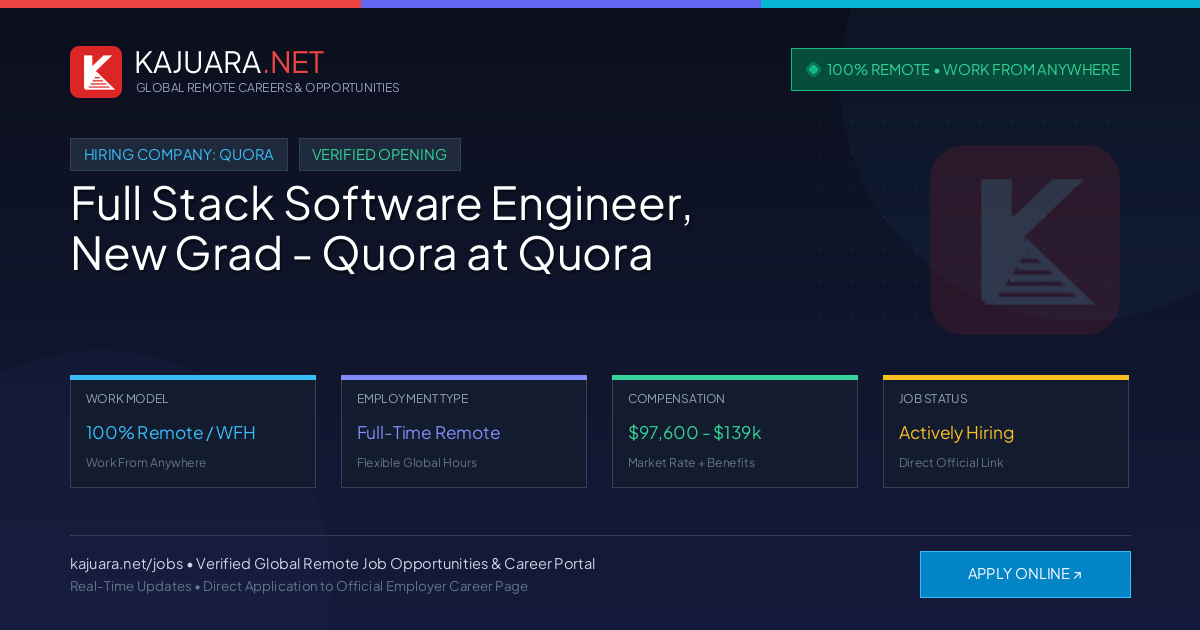Click the green diamond icon in remote badge
Image resolution: width=1200 pixels, height=630 pixels.
[x=813, y=69]
